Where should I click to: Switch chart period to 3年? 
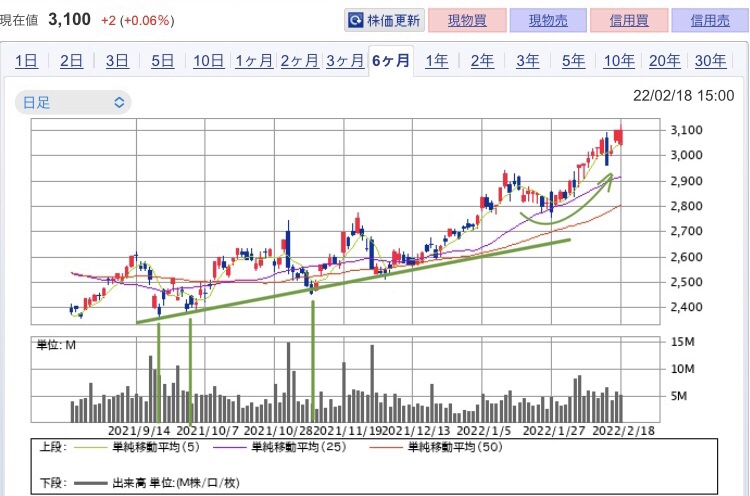coord(528,61)
